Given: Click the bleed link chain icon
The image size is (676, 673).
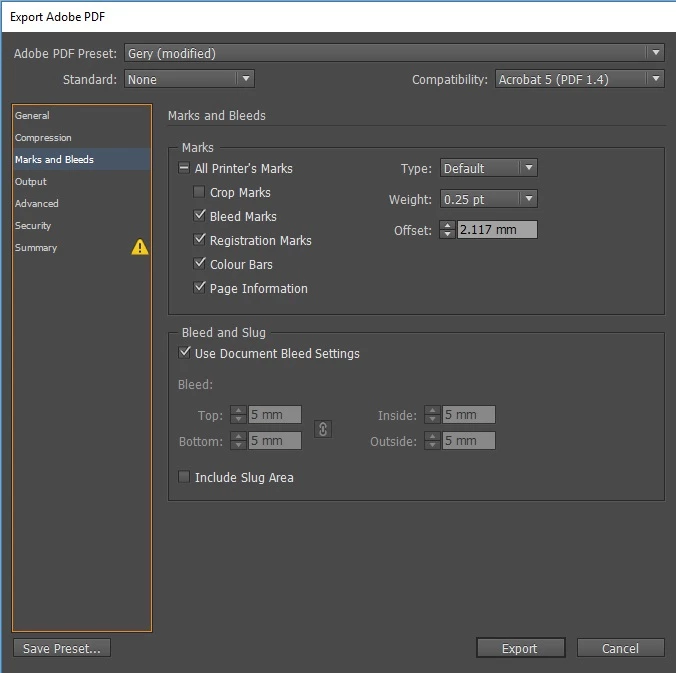Looking at the screenshot, I should point(323,429).
